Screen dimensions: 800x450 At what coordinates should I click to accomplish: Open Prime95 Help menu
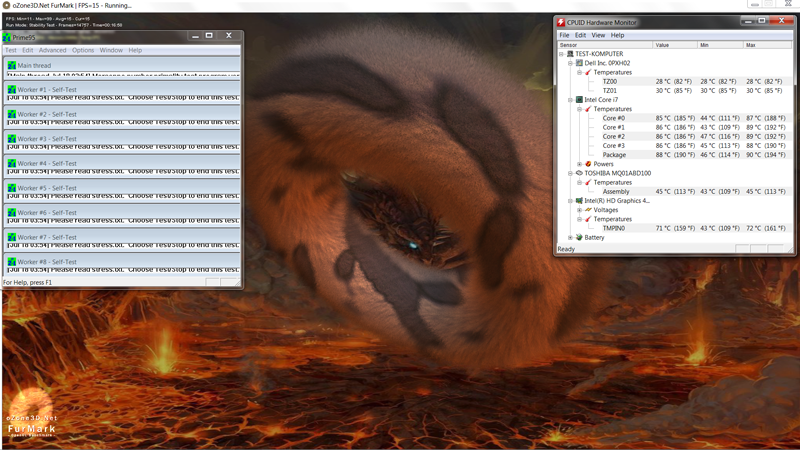[x=135, y=50]
